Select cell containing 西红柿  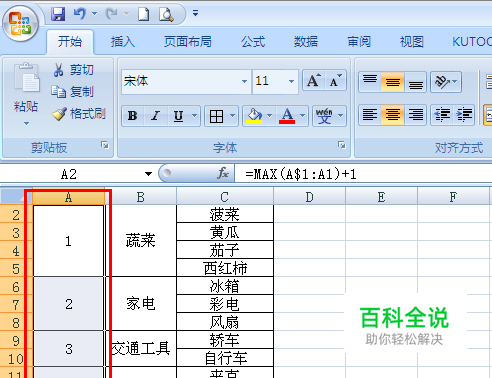coord(225,268)
